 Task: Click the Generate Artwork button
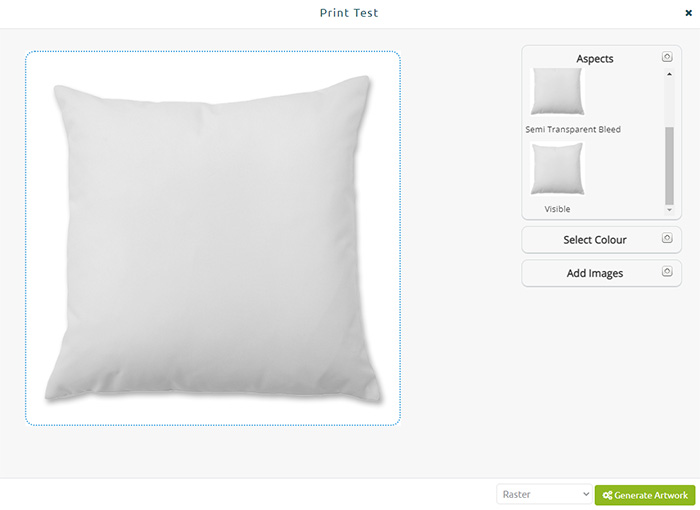(x=645, y=495)
